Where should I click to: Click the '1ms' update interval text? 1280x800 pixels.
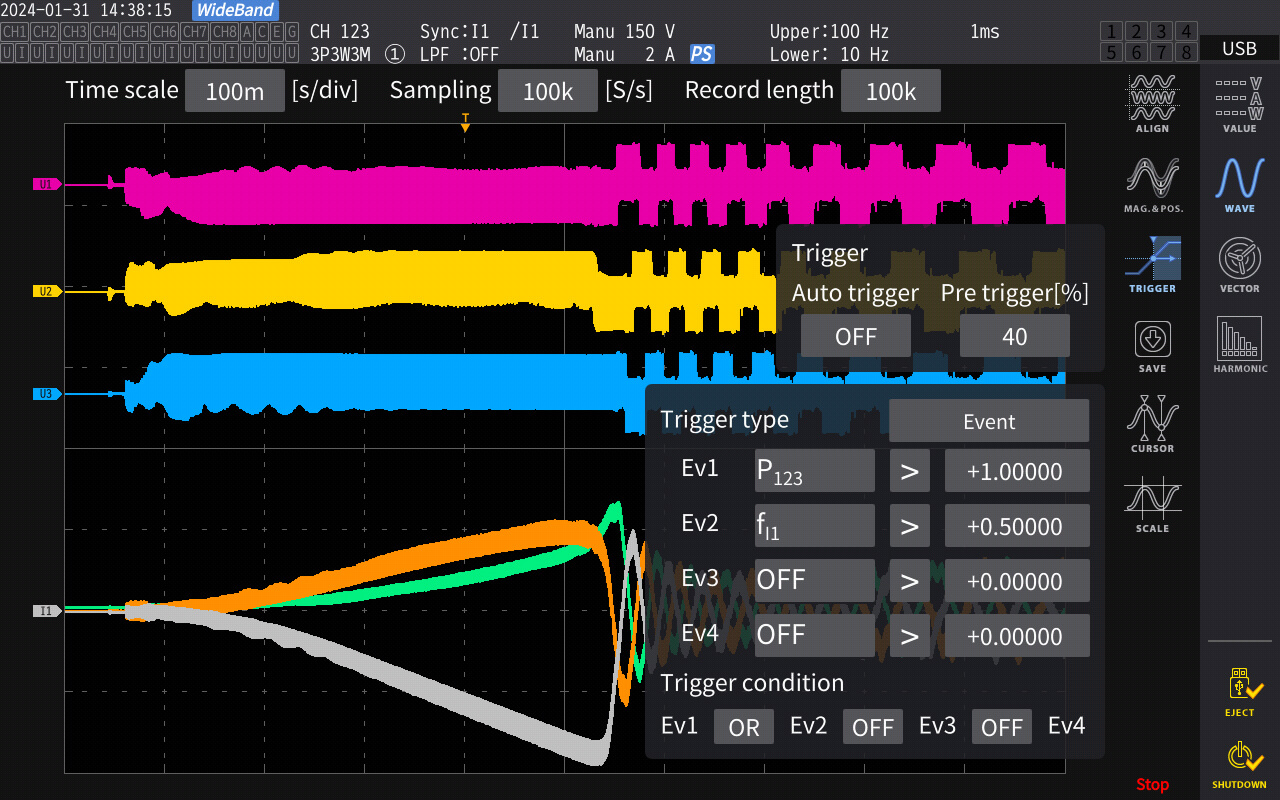pos(985,31)
